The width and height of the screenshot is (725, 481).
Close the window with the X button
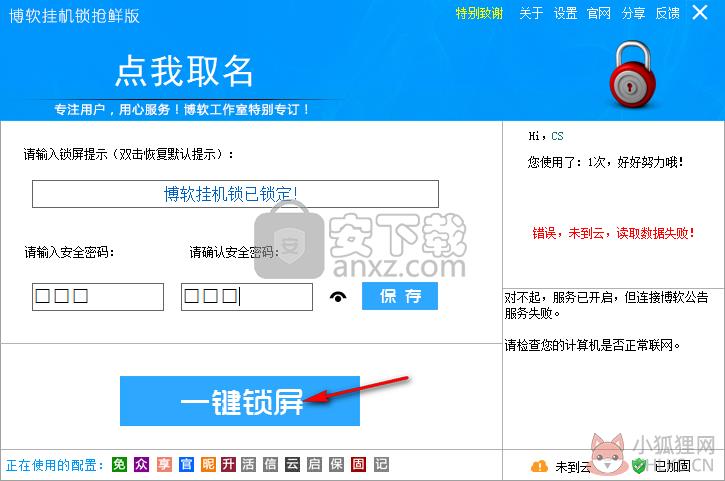pyautogui.click(x=700, y=12)
